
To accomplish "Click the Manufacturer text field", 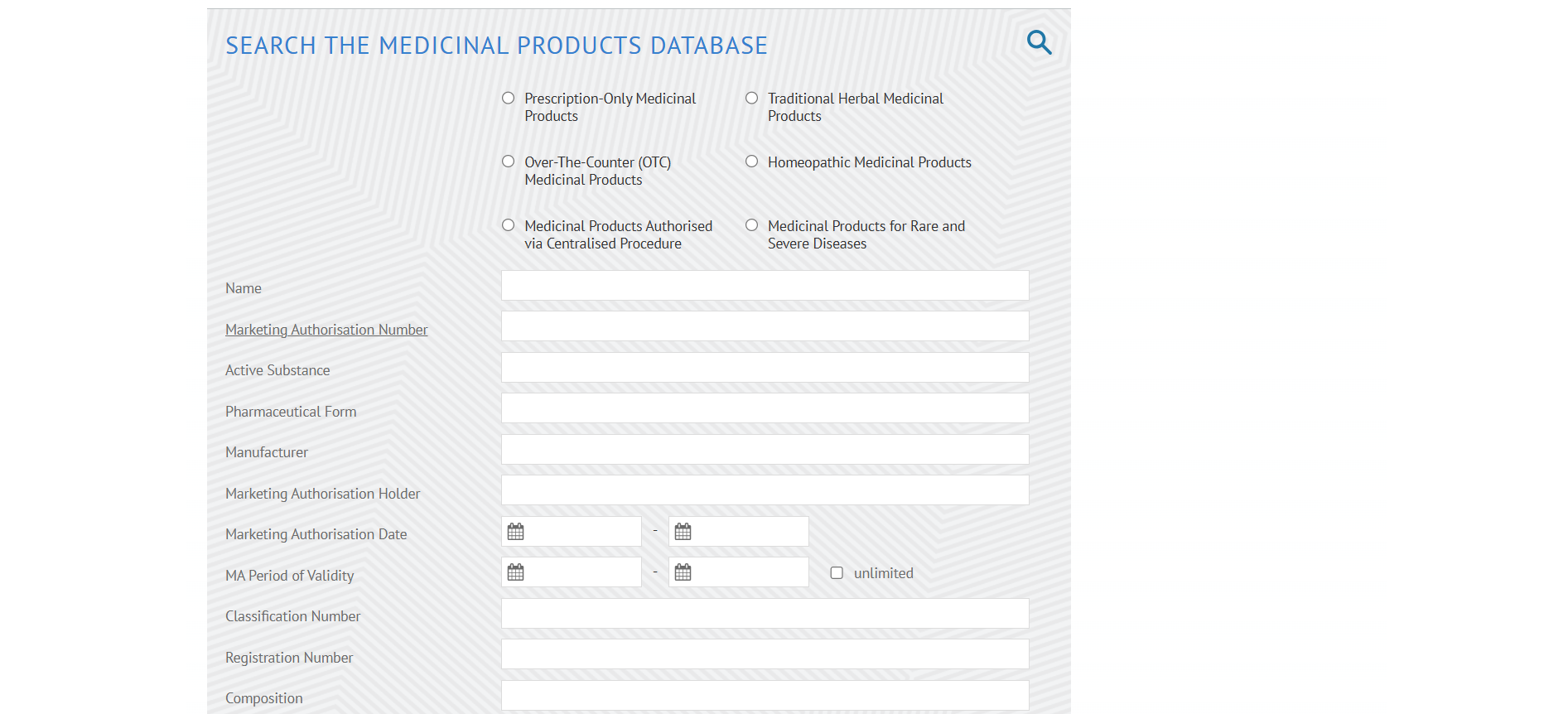I will coord(765,450).
